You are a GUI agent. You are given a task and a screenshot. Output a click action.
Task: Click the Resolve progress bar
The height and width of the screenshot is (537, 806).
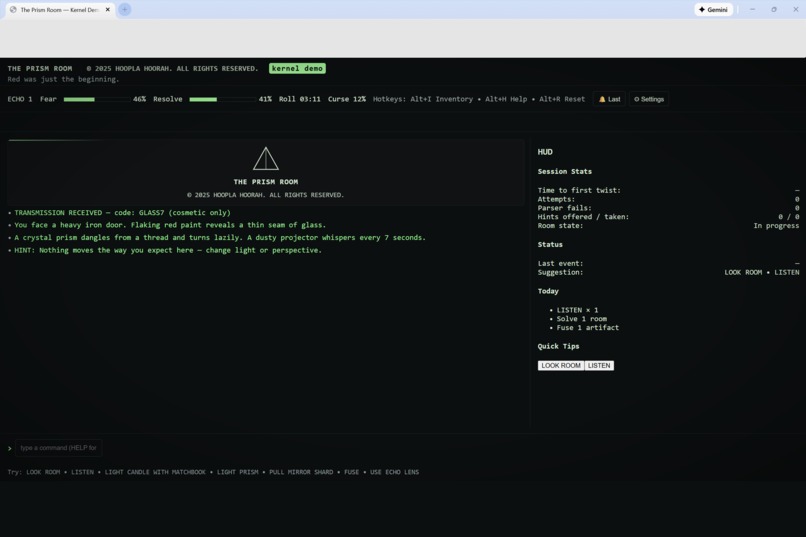pos(223,99)
